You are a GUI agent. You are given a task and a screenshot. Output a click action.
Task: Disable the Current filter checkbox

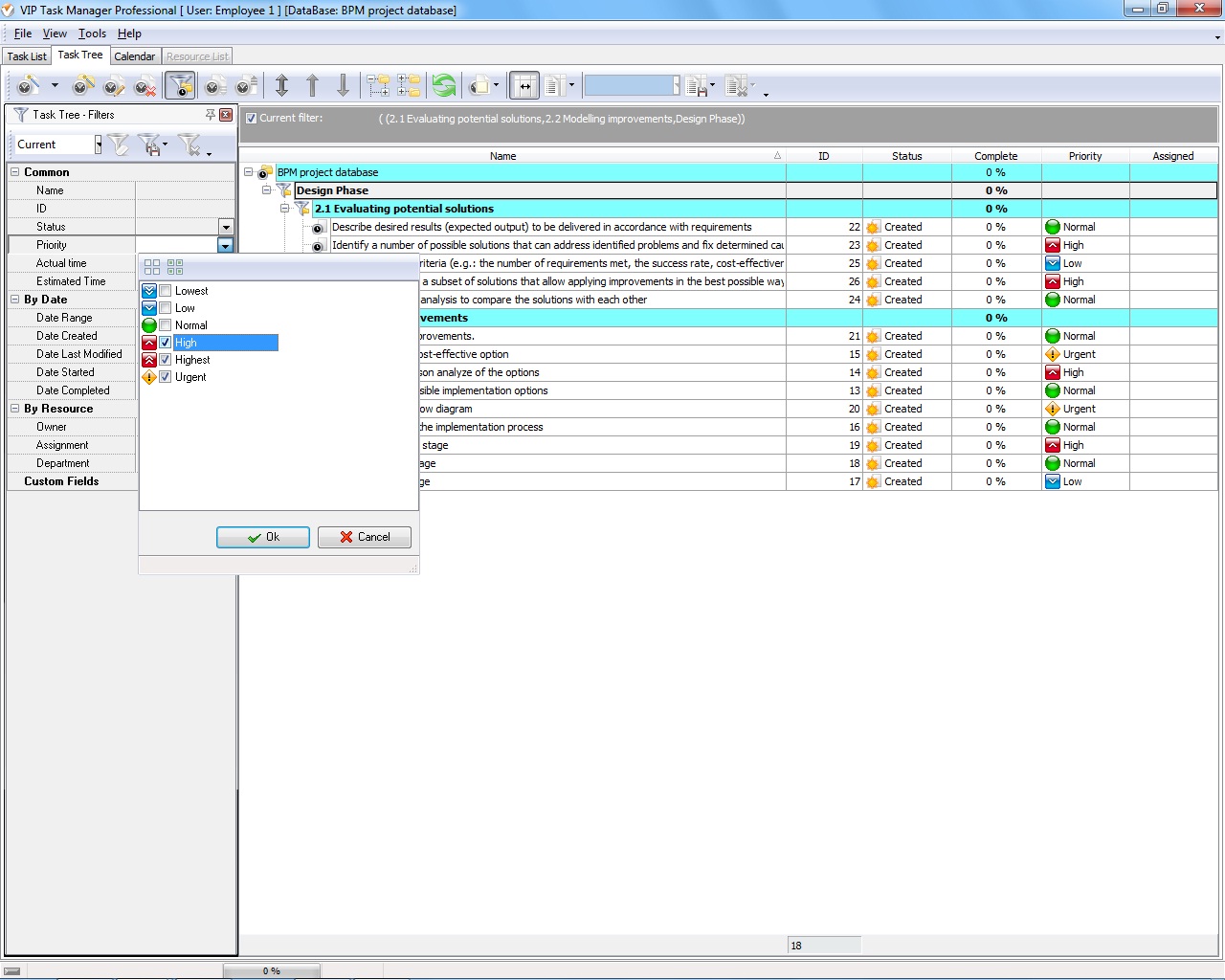click(x=251, y=119)
